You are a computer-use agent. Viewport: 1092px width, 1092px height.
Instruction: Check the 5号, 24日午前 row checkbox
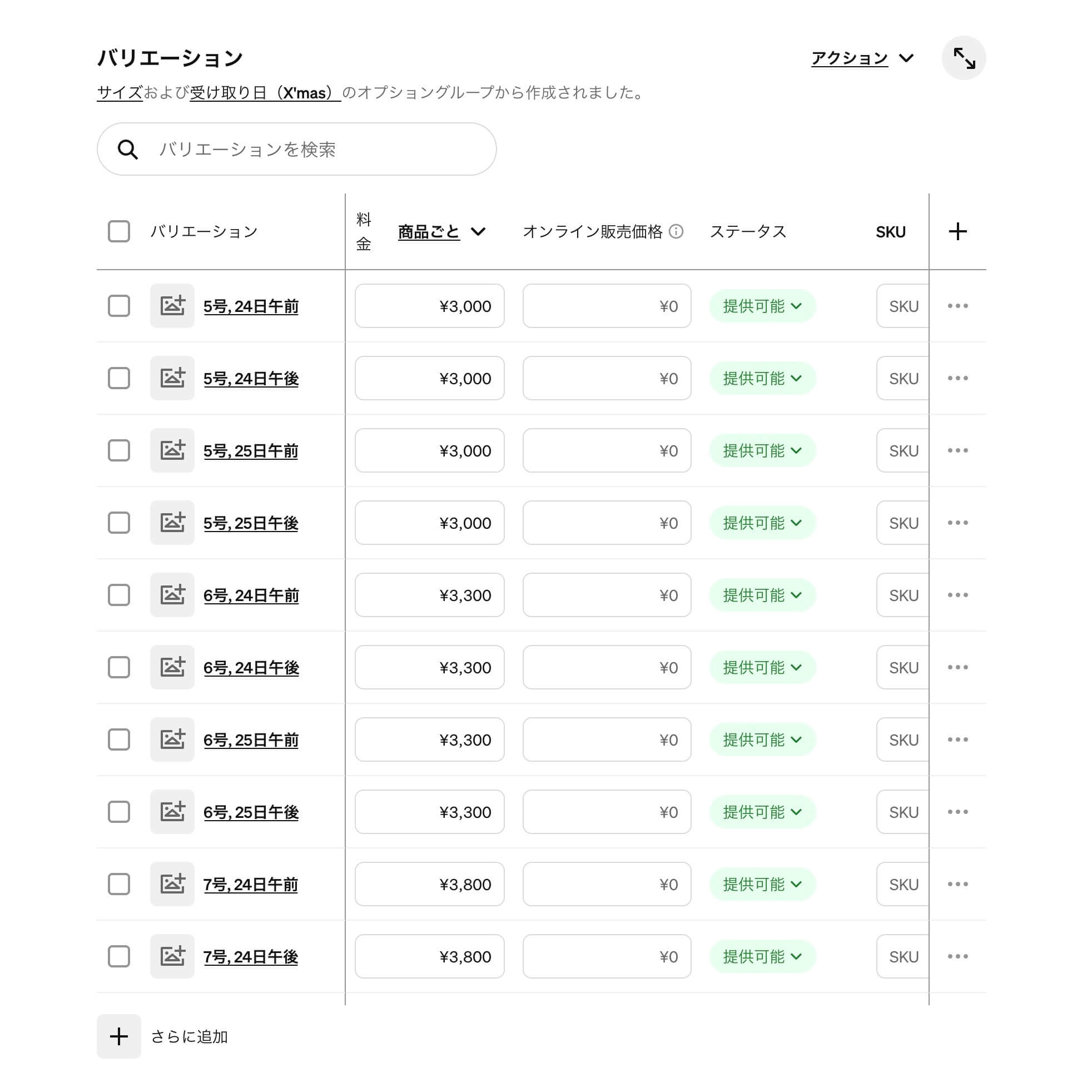click(x=118, y=306)
